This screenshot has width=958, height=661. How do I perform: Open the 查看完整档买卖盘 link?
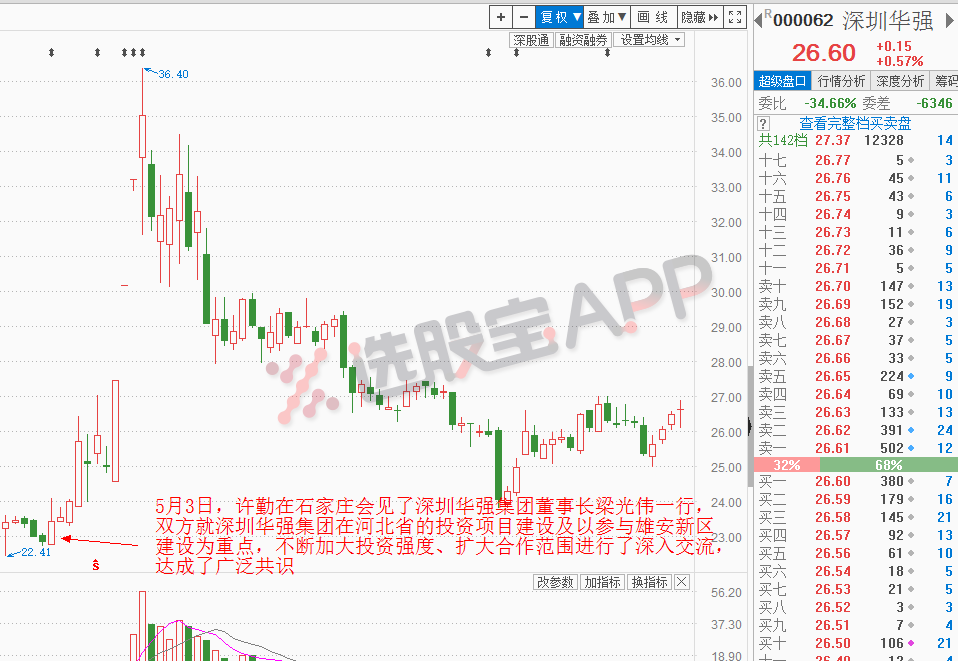click(855, 123)
